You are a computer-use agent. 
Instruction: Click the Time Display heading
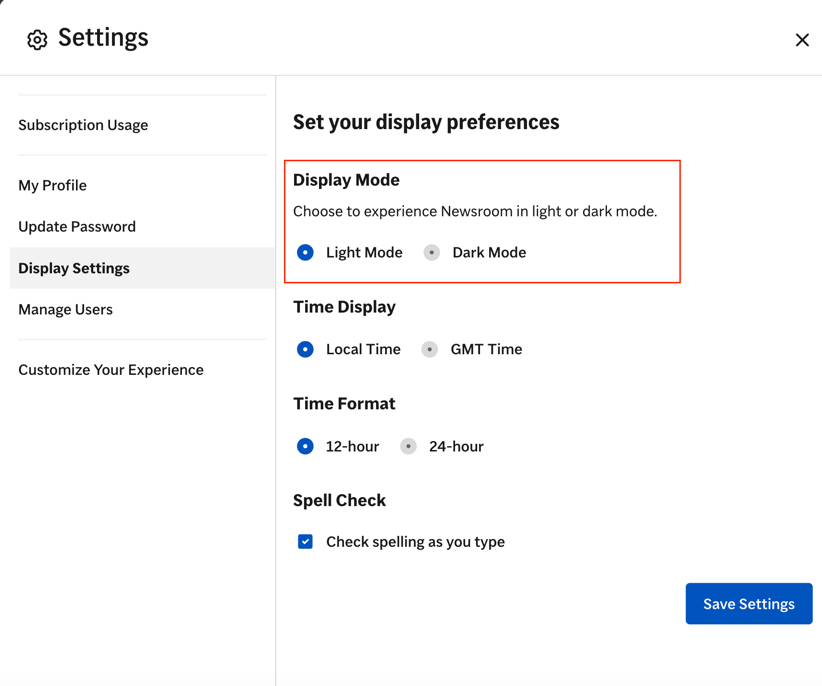coord(344,307)
